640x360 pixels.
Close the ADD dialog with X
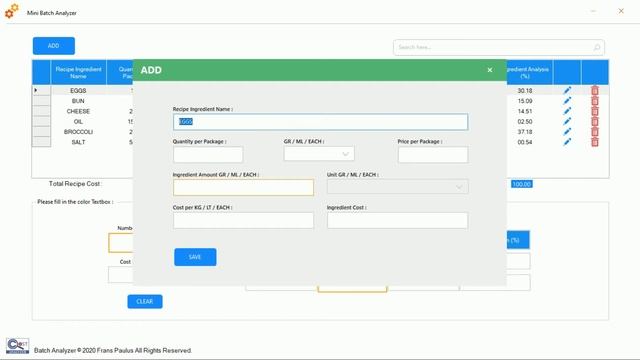[490, 70]
